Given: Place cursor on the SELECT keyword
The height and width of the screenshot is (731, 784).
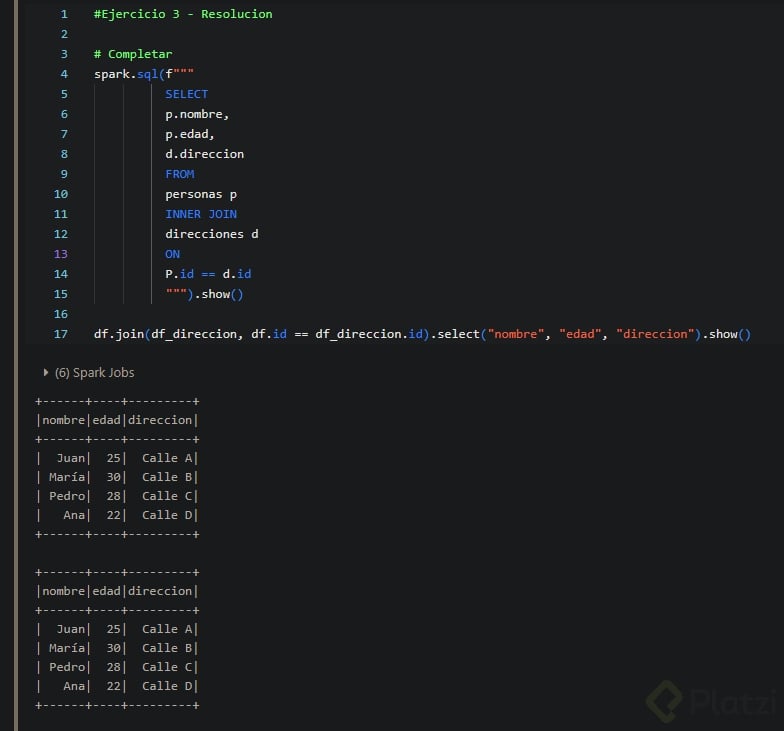Looking at the screenshot, I should (x=187, y=94).
